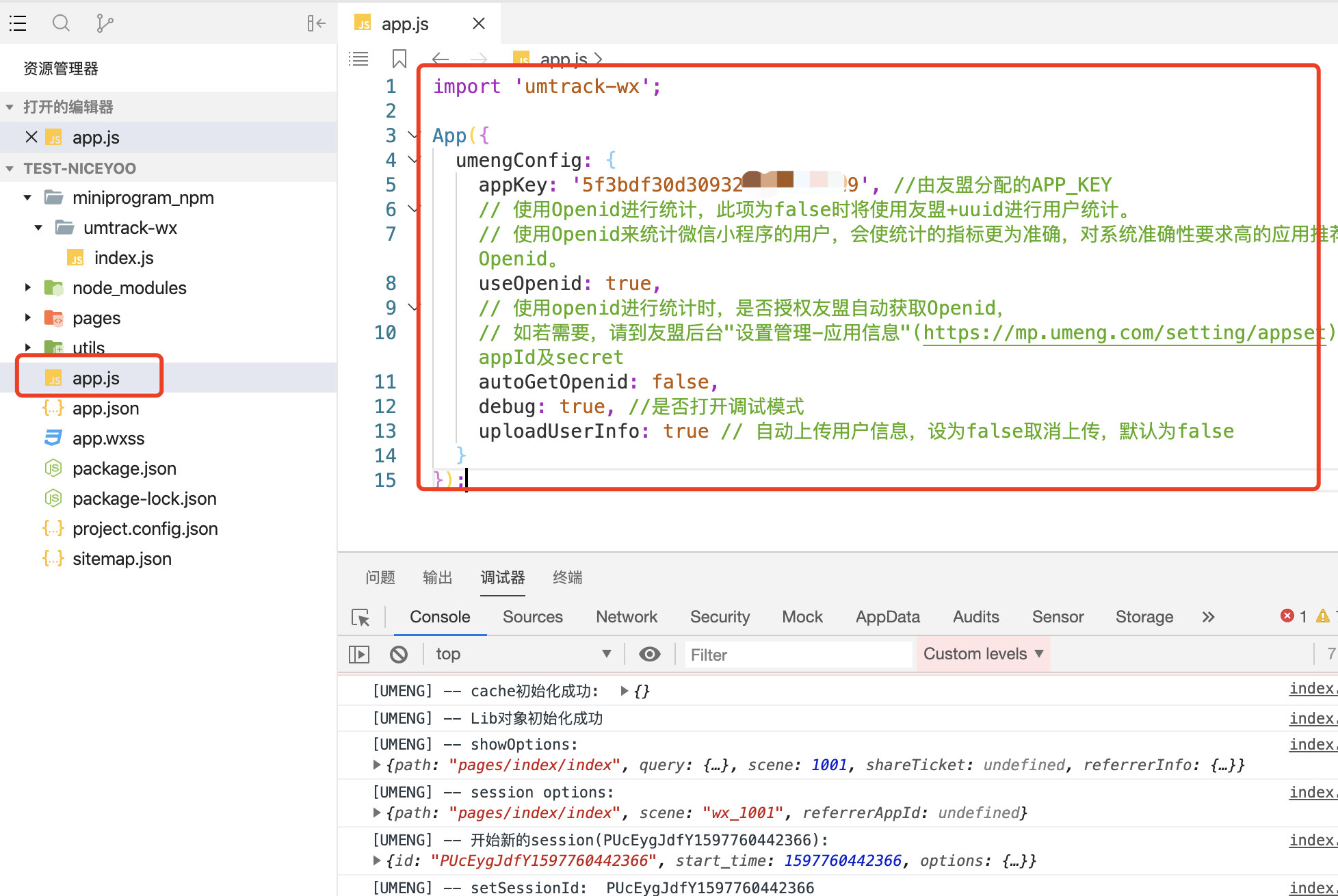Fold the App block at line 3
The image size is (1338, 896).
412,135
